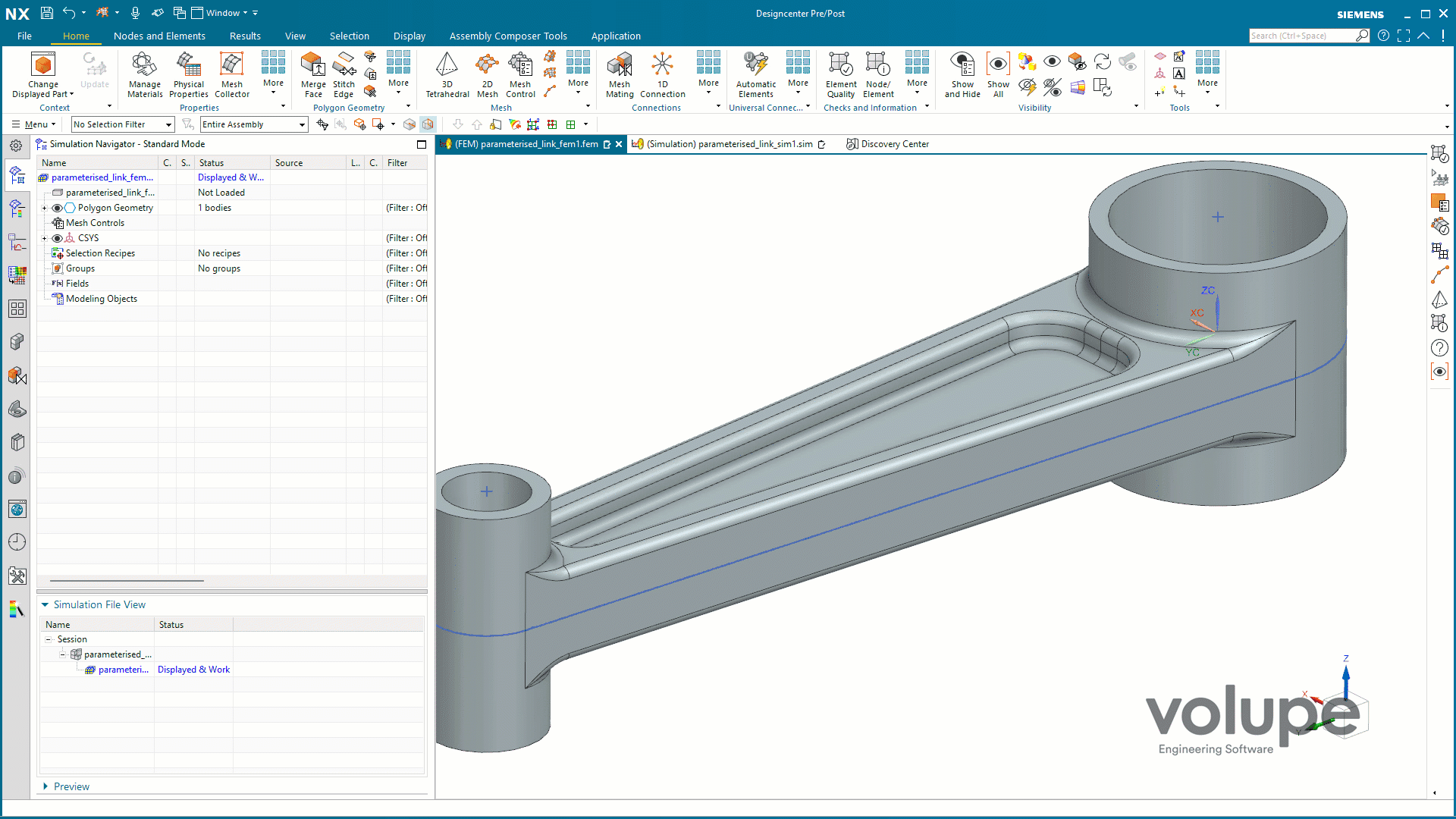Collapse the Simulation File View section

click(45, 604)
